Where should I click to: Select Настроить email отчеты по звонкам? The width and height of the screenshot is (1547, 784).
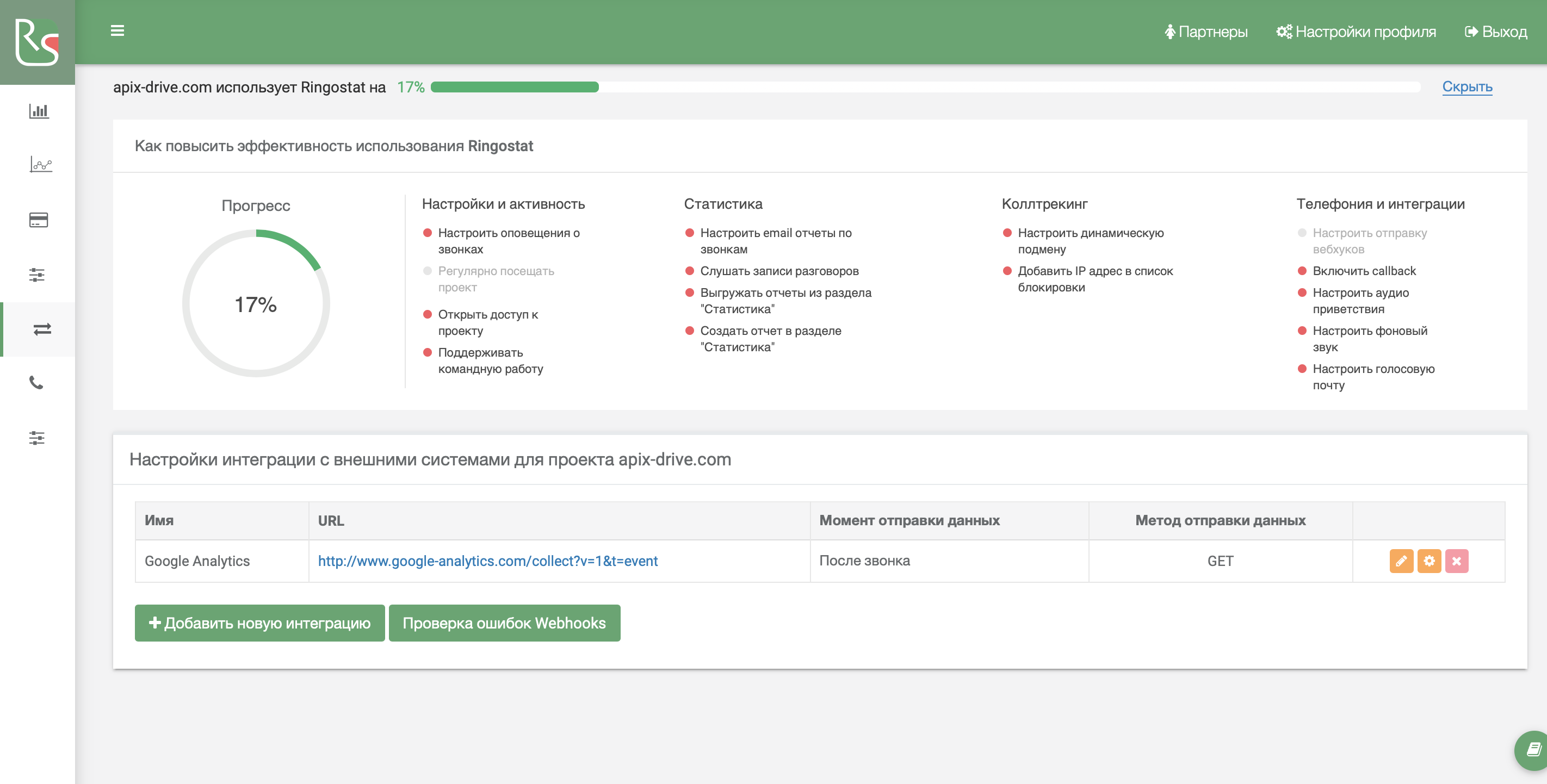(775, 241)
